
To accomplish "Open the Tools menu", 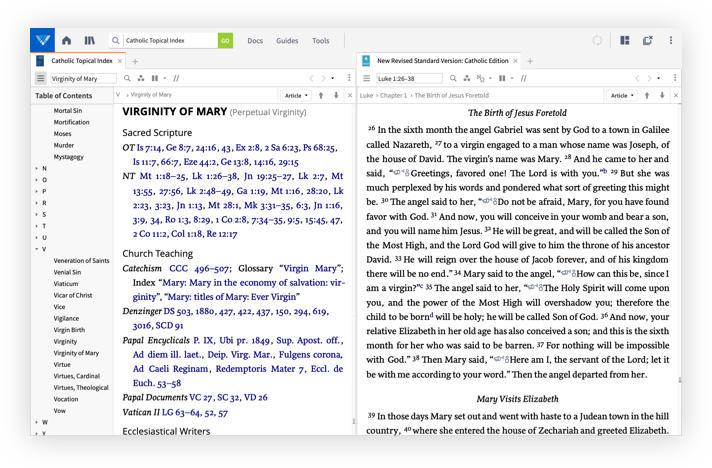I will (x=321, y=41).
